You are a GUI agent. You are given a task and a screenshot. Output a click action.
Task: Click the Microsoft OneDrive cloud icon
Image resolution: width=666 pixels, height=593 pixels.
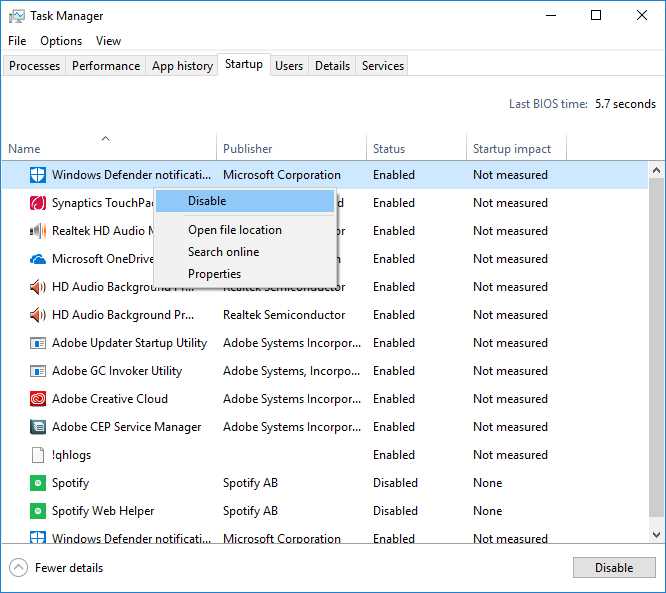pyautogui.click(x=38, y=259)
